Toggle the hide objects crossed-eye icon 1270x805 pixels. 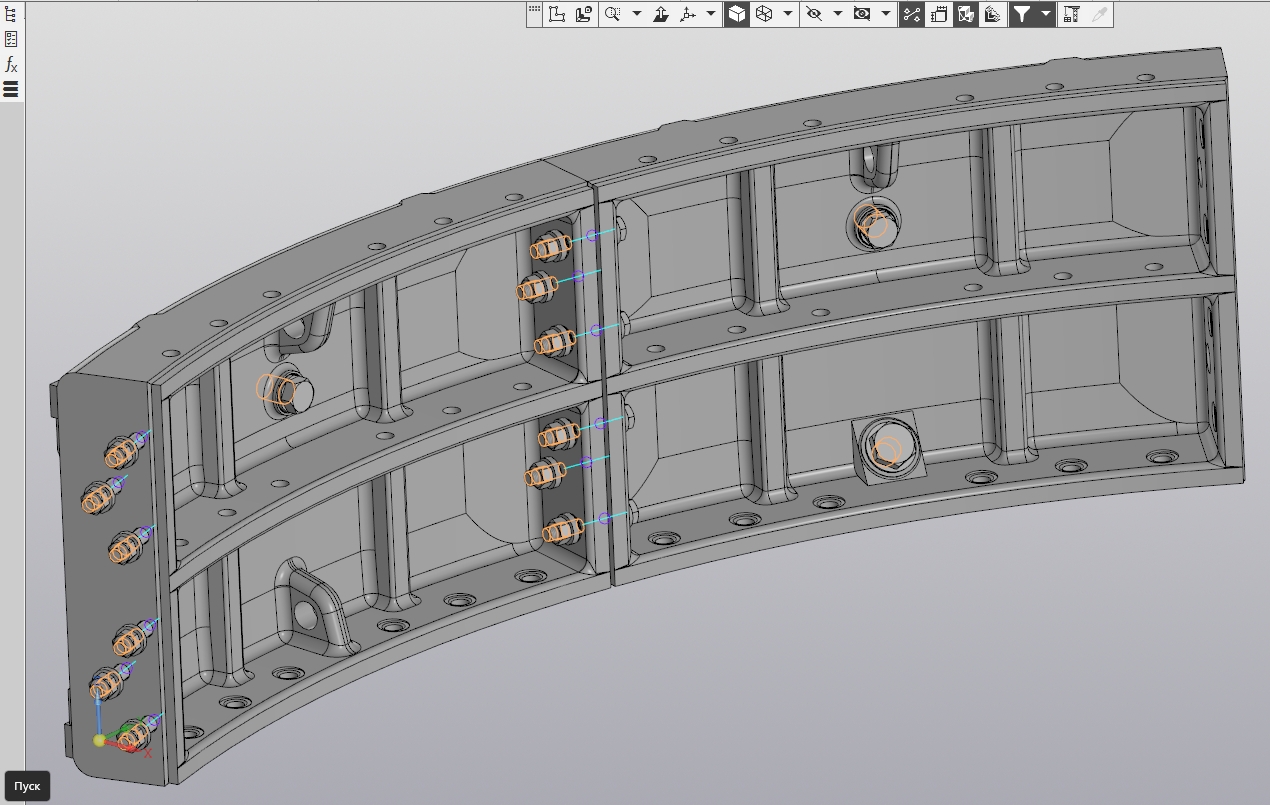tap(814, 14)
